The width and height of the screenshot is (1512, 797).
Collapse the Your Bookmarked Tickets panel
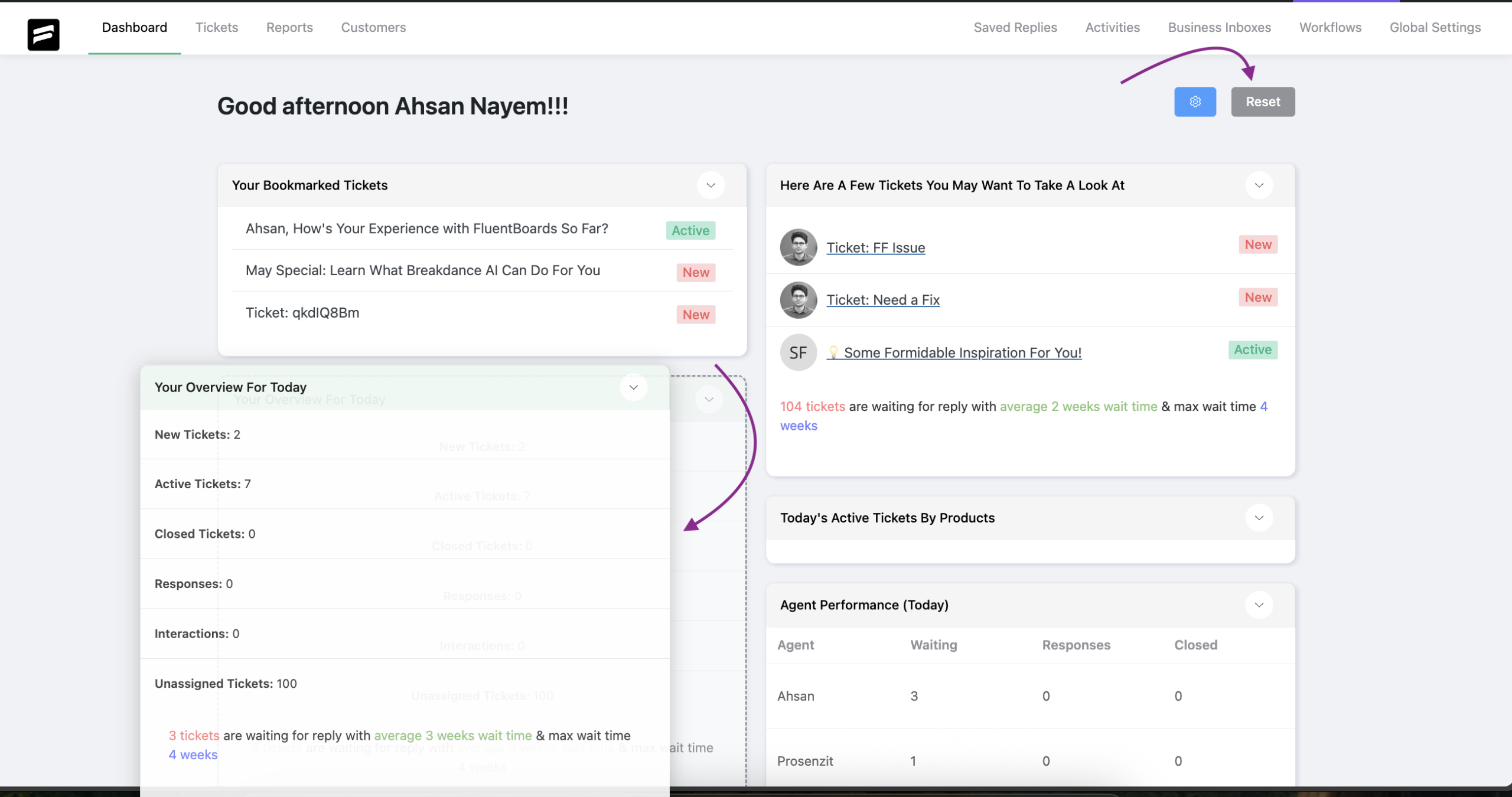tap(711, 185)
